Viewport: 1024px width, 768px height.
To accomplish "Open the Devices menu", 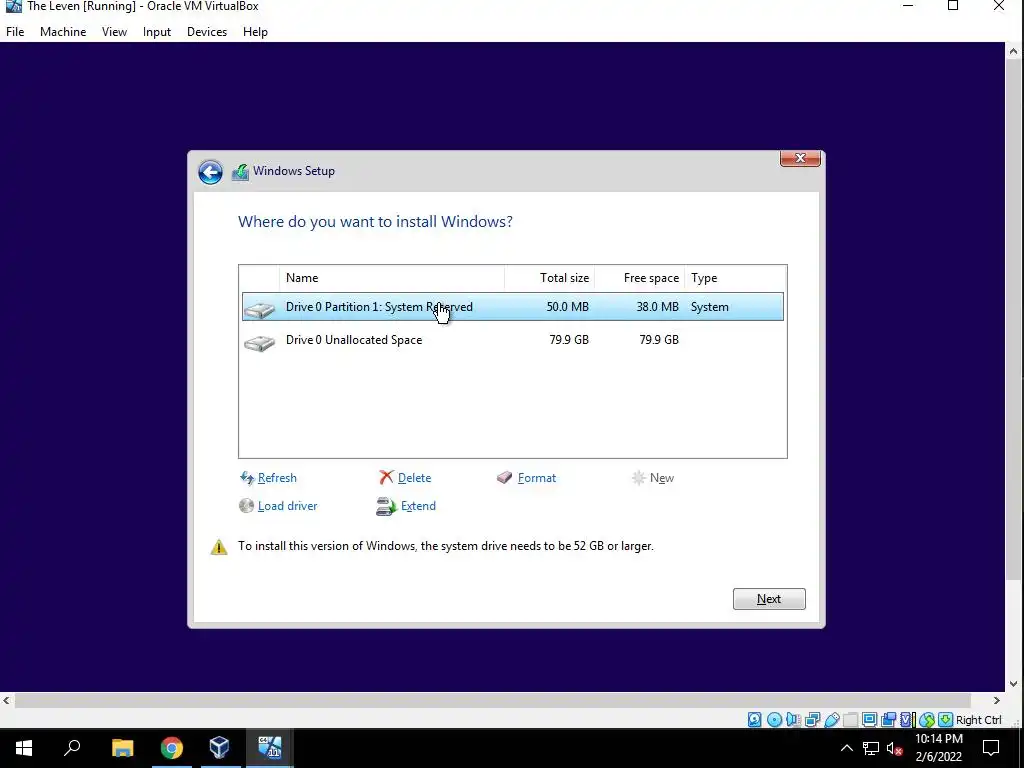I will tap(207, 32).
